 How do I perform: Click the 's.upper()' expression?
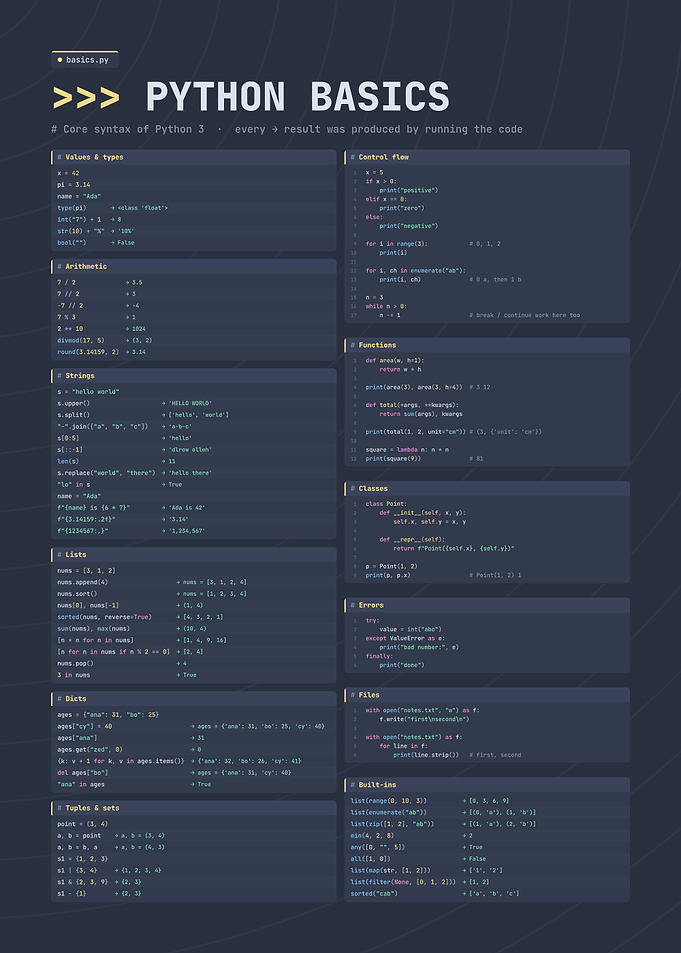point(74,404)
